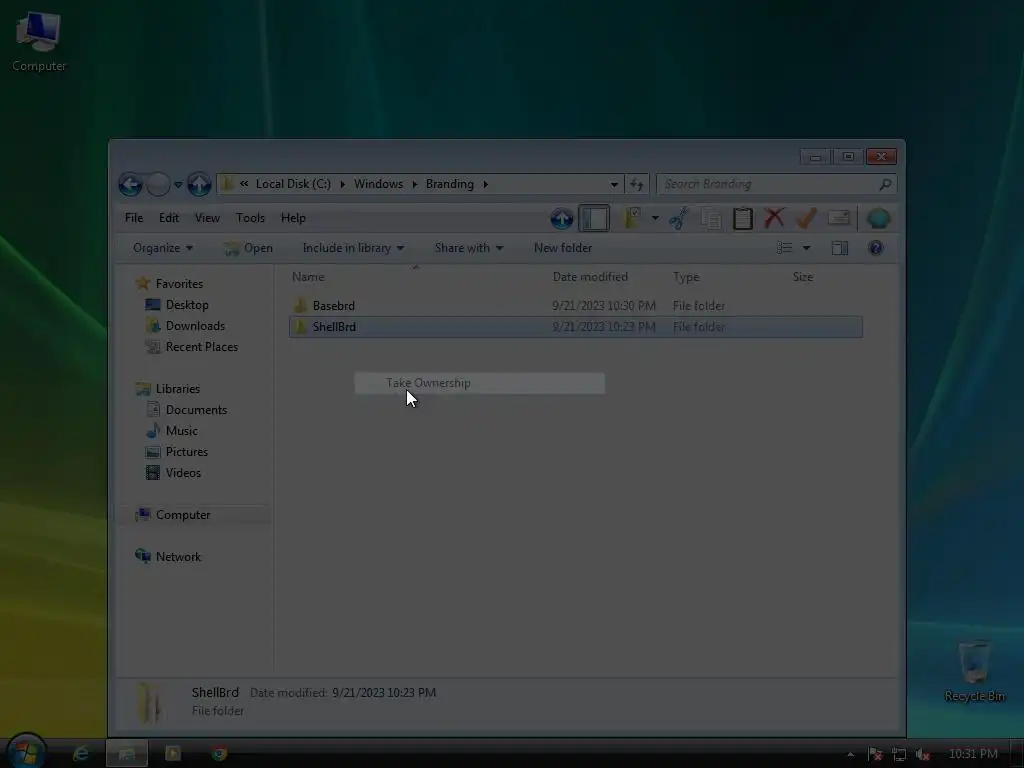Click the Windows Start orb
Viewport: 1024px width, 768px height.
[x=26, y=751]
